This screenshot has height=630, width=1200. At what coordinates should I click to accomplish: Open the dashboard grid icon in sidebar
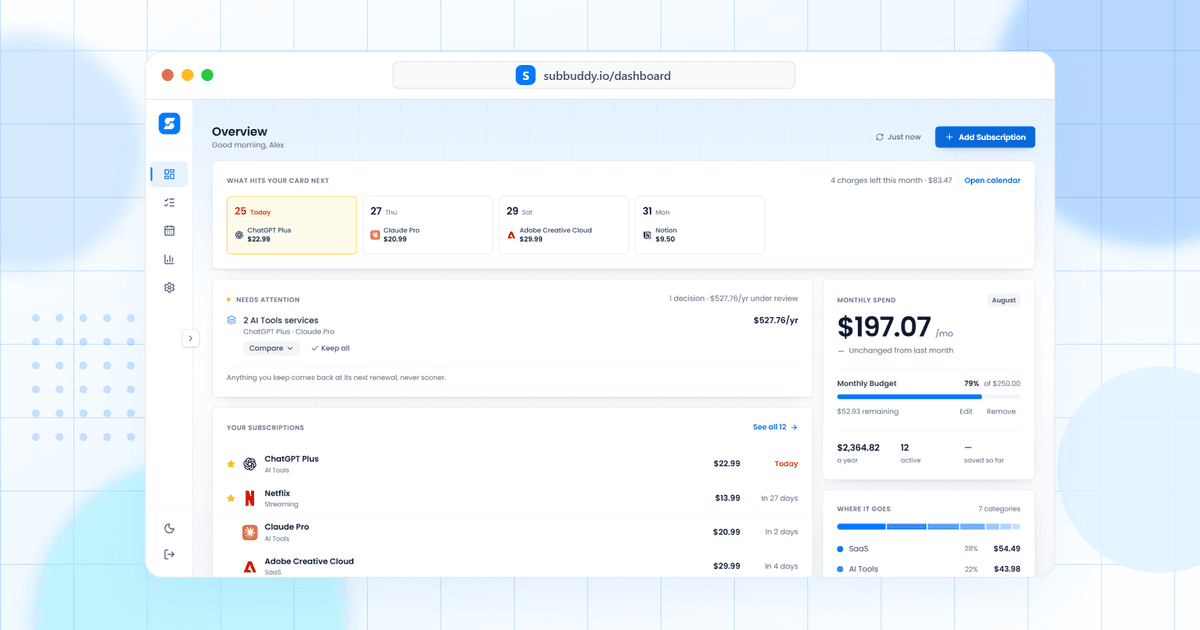pyautogui.click(x=169, y=174)
